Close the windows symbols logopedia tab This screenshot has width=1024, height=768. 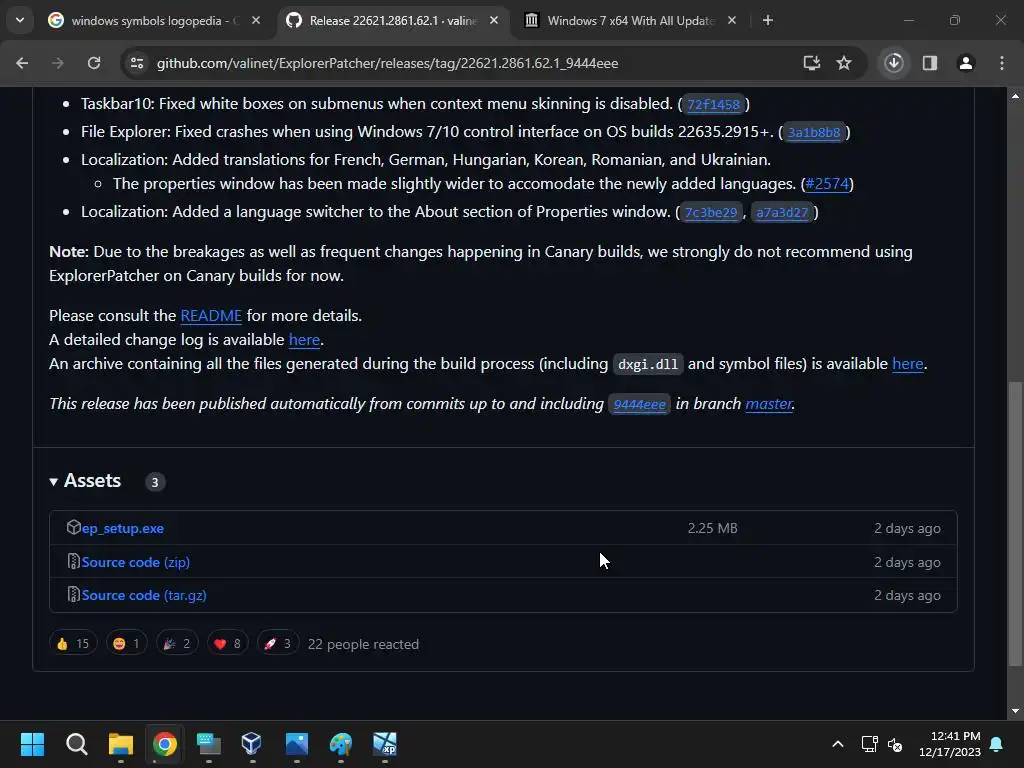256,21
